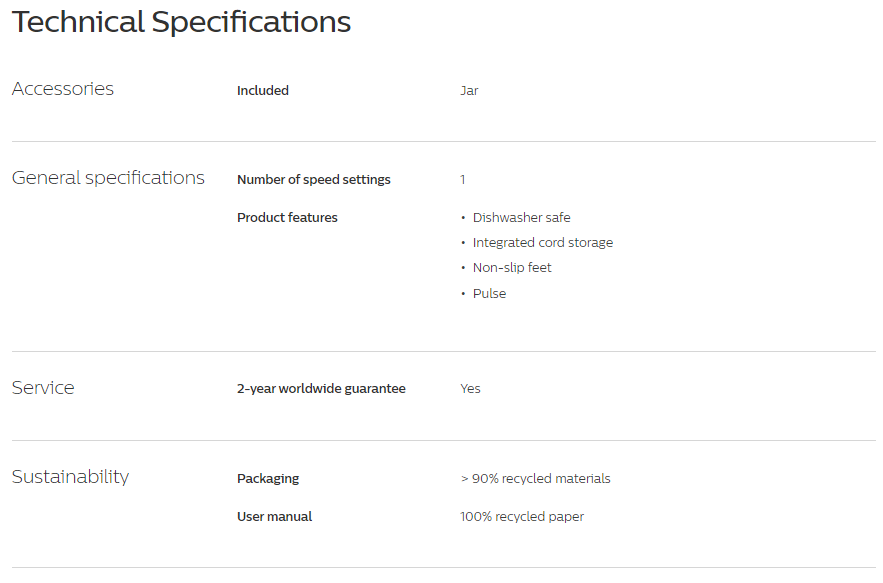The image size is (883, 583).
Task: Click Number of speed settings label
Action: coord(314,180)
